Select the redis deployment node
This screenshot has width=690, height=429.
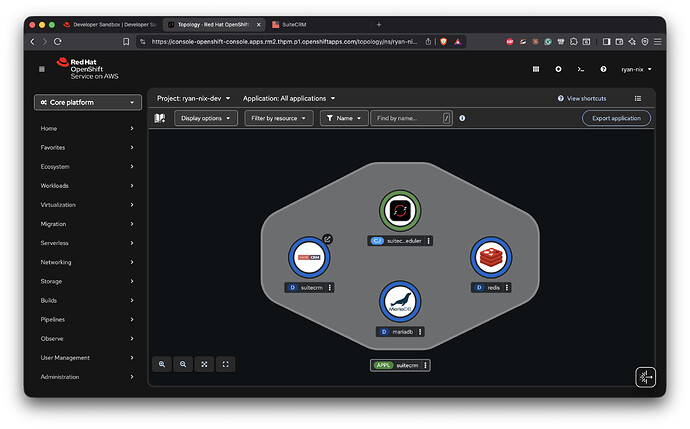coord(491,257)
